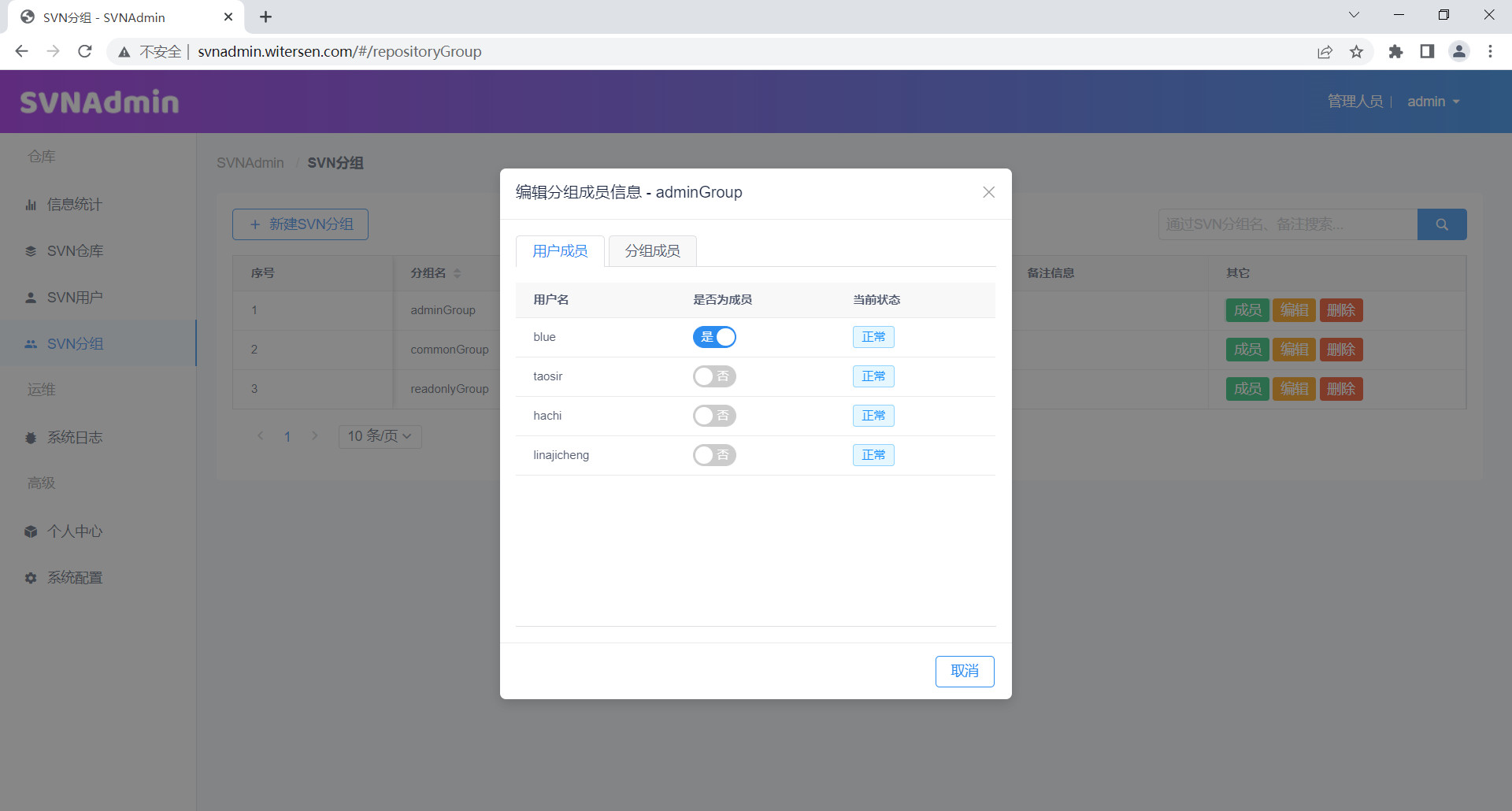This screenshot has width=1512, height=811.
Task: Click 删除 button for readonlyGroup row
Action: click(x=1341, y=389)
